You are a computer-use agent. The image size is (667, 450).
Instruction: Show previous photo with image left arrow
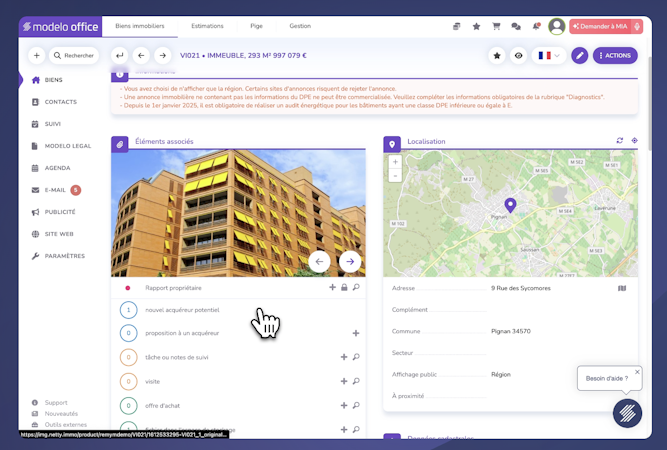pos(319,262)
